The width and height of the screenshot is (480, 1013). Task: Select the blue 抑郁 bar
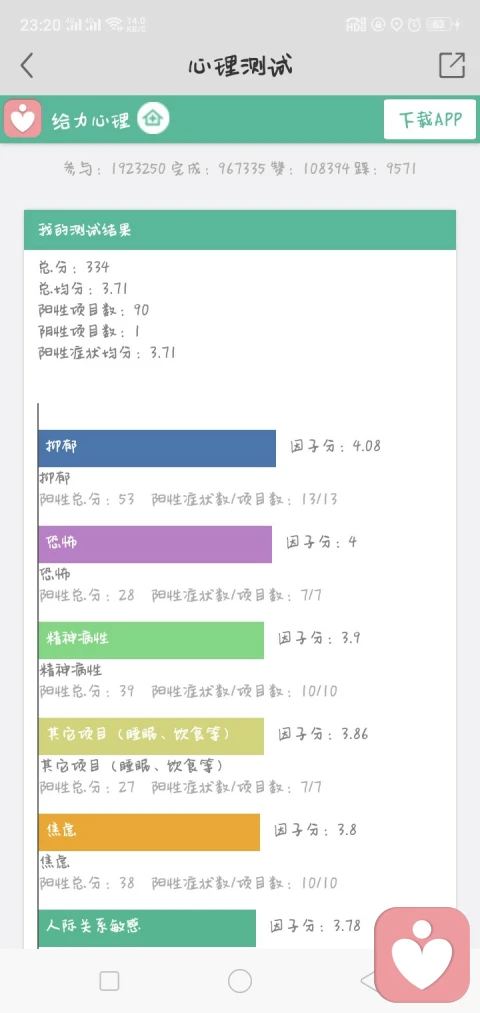[157, 448]
